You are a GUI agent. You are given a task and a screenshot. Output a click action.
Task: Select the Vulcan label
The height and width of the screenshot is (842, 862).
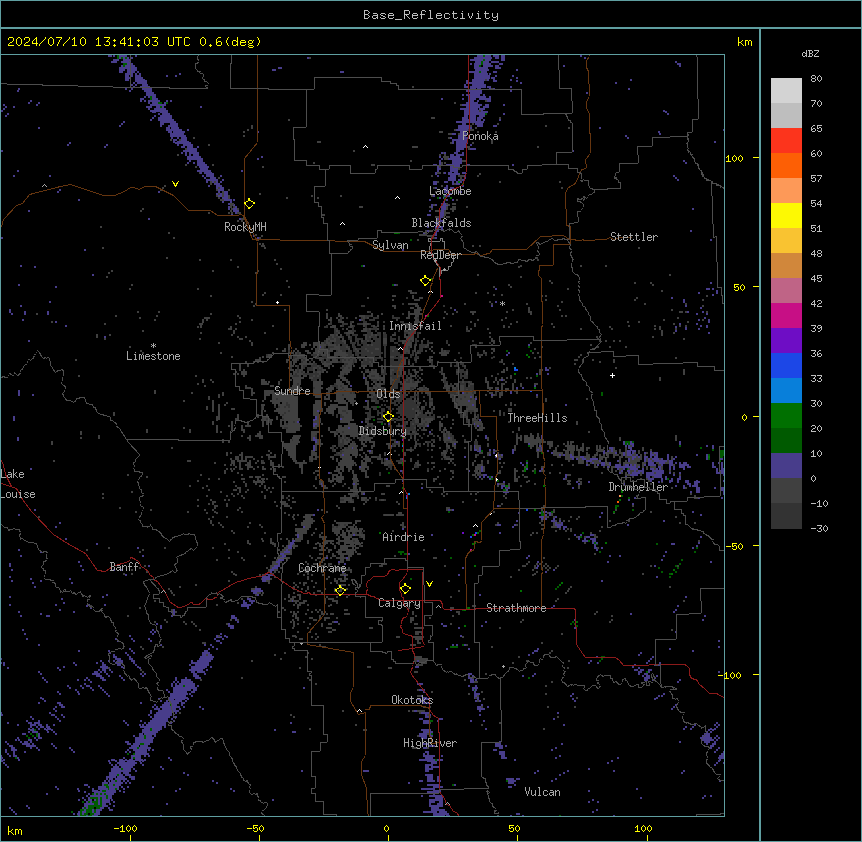[x=542, y=792]
